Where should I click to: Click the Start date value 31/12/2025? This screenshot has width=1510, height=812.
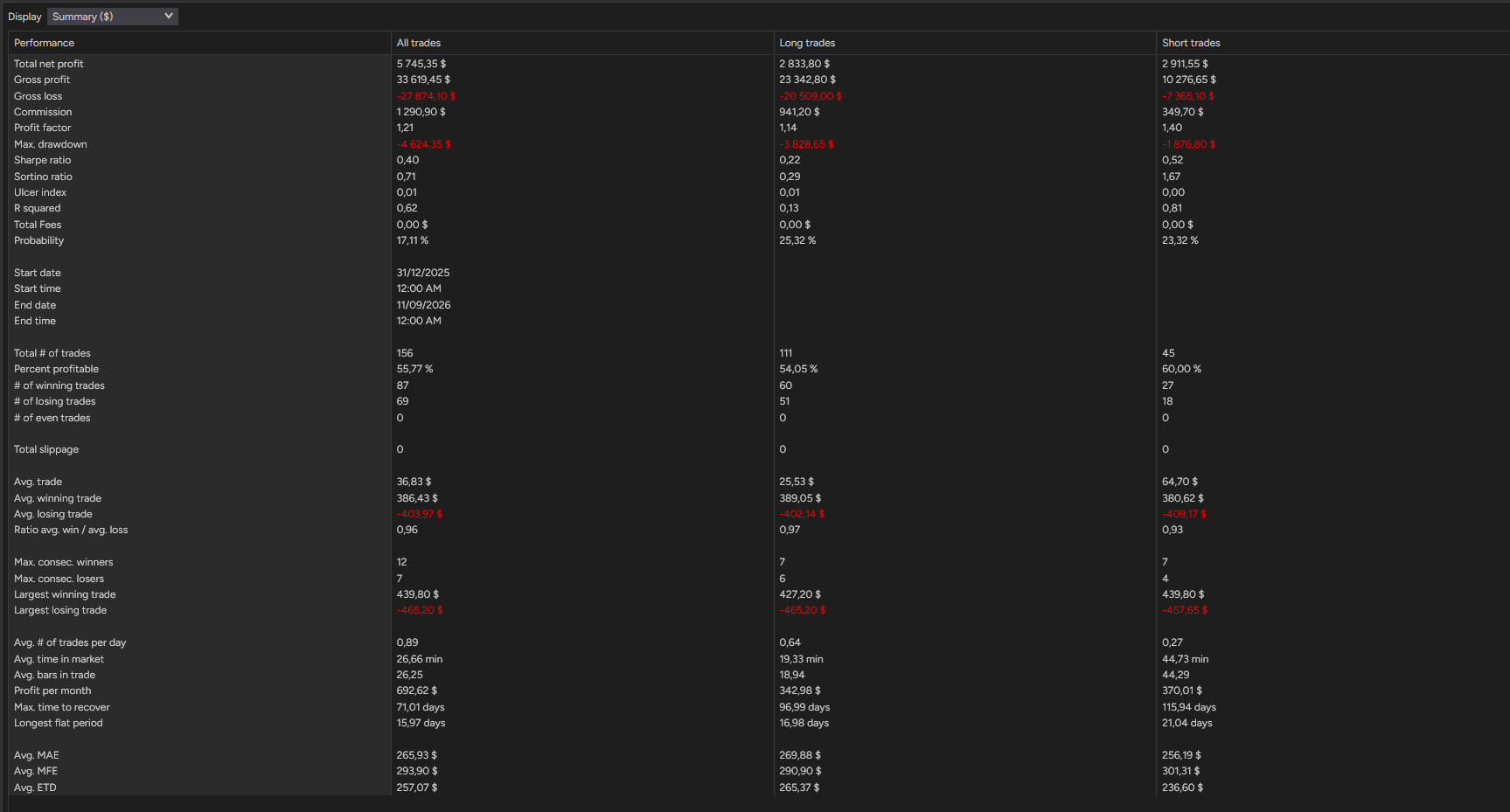(423, 273)
